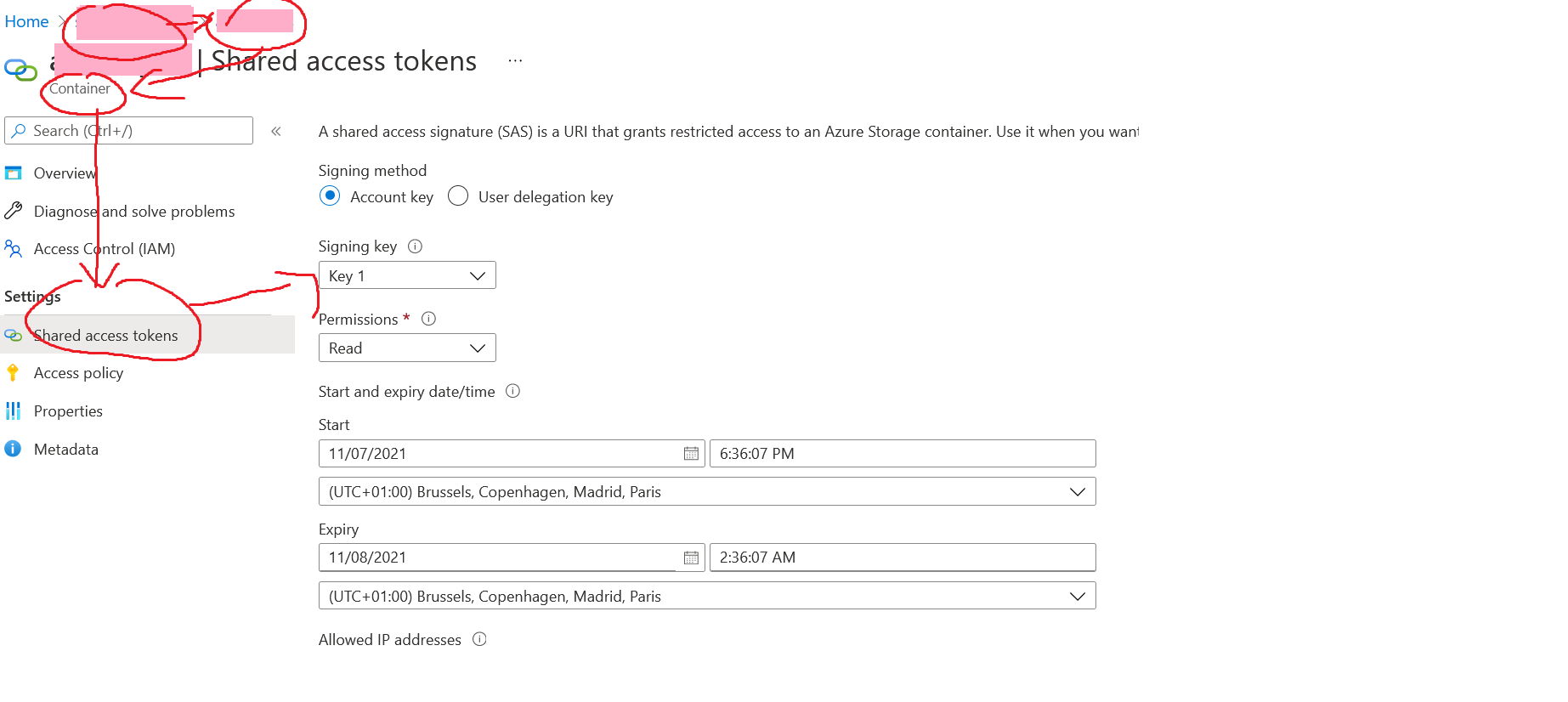Open the Start timezone dropdown
This screenshot has height=702, width=1568.
pos(706,491)
